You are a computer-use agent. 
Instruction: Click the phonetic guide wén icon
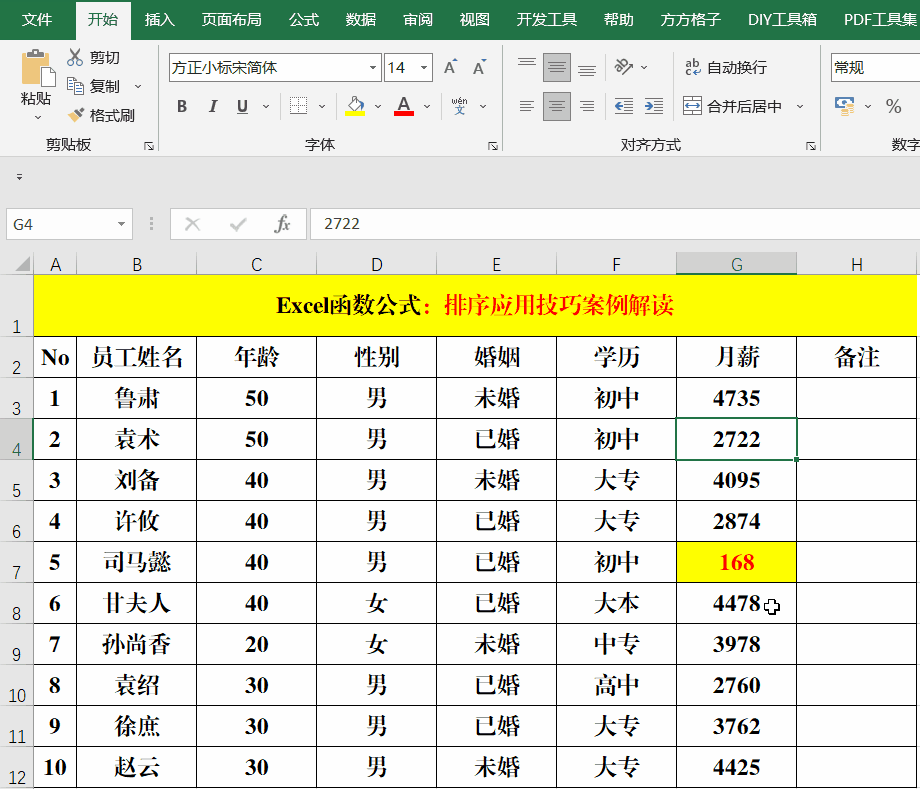click(459, 106)
